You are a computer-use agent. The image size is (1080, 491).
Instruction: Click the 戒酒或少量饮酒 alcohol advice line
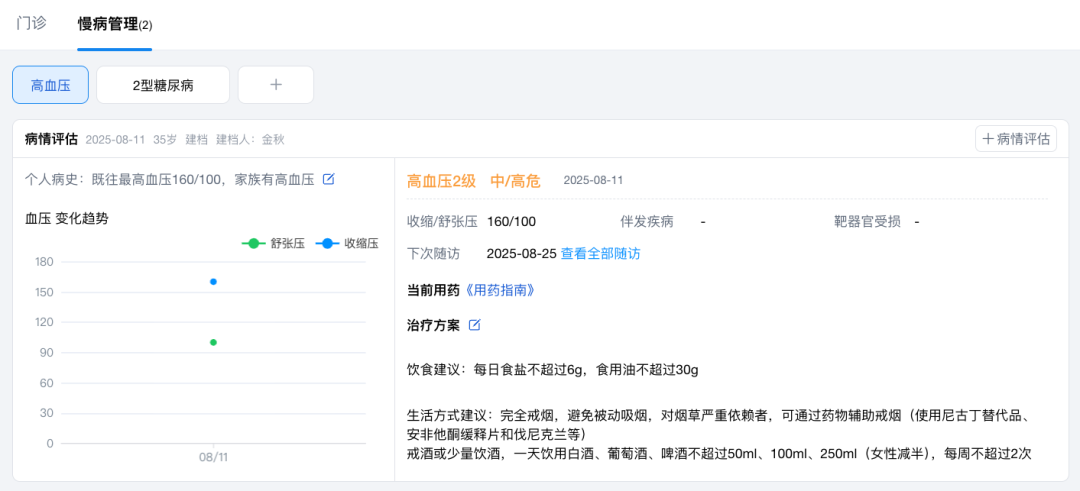click(x=718, y=453)
